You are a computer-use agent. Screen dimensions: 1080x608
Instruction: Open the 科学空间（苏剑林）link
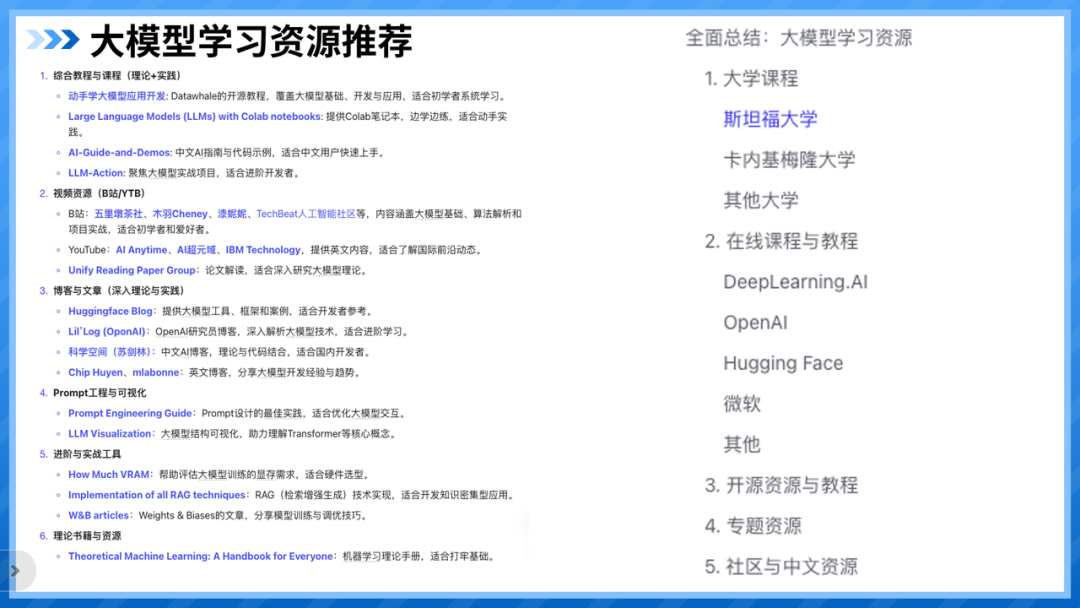click(109, 351)
